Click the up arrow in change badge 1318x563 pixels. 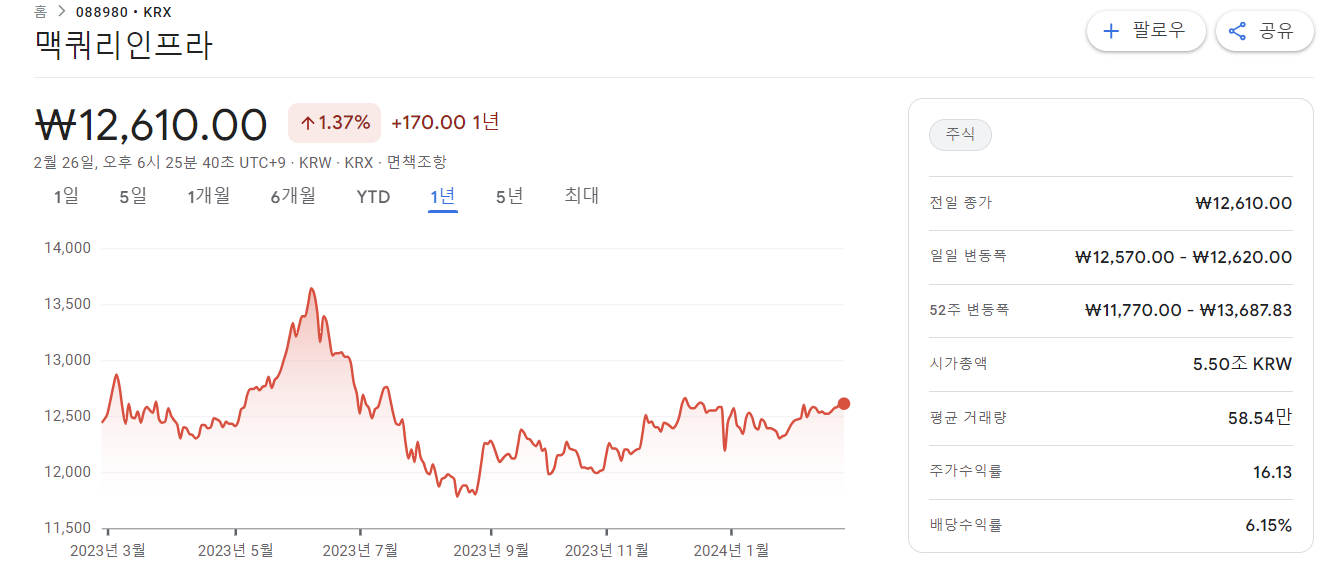tap(307, 123)
